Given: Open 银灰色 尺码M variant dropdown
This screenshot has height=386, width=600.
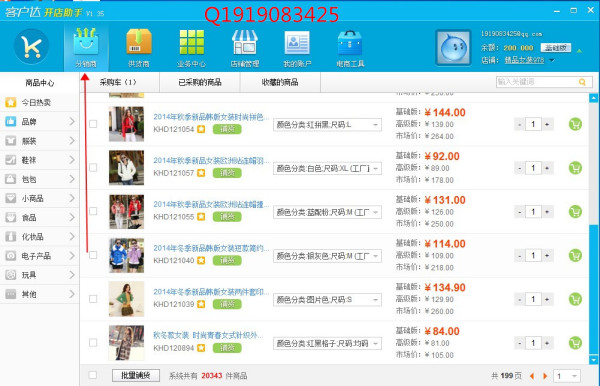Looking at the screenshot, I should click(x=327, y=256).
